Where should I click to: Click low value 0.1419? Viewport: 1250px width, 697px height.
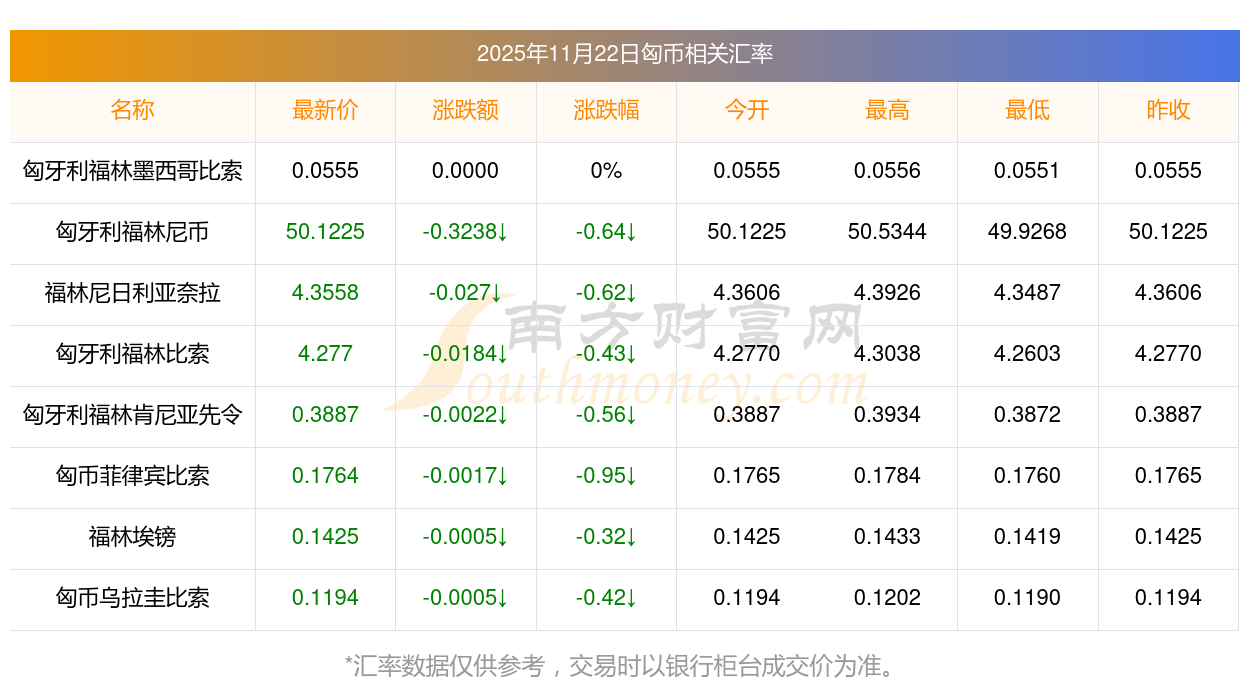click(x=1028, y=537)
